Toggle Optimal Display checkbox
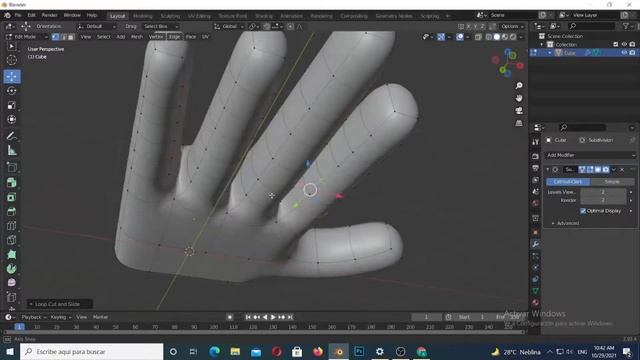The height and width of the screenshot is (360, 640). [583, 211]
